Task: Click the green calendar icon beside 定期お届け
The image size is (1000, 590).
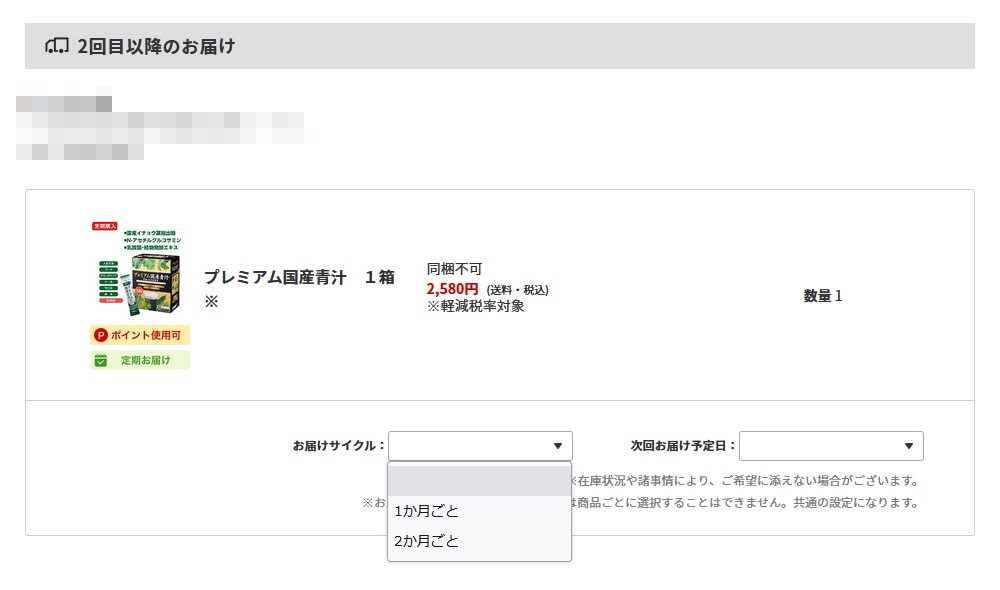Action: click(x=100, y=360)
